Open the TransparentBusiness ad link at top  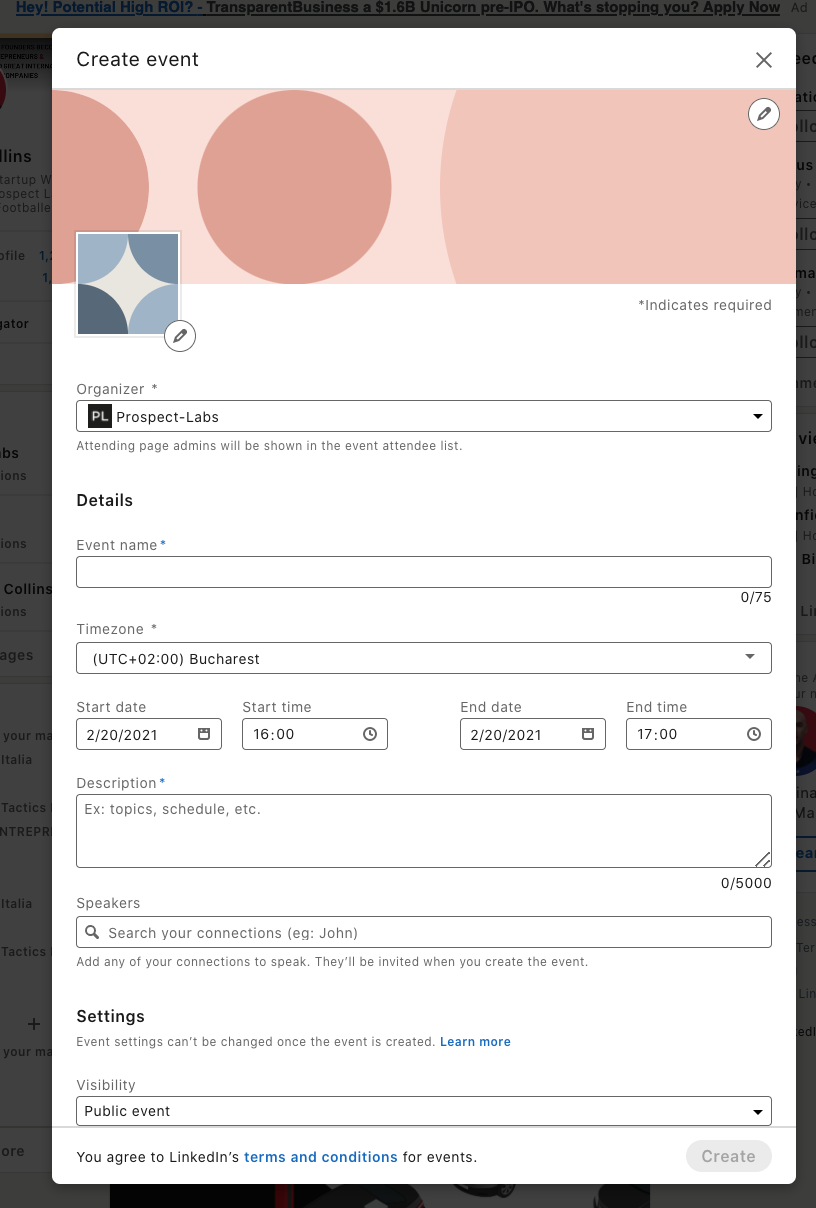pos(398,7)
